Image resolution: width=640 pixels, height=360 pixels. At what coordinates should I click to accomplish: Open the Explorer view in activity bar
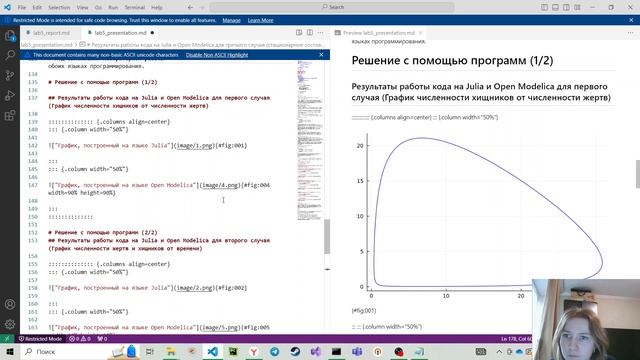10,36
